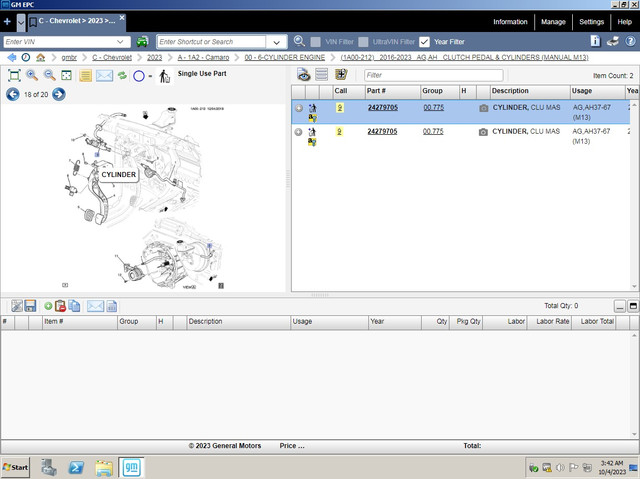The height and width of the screenshot is (479, 640).
Task: Open the Manage menu
Action: 553,22
